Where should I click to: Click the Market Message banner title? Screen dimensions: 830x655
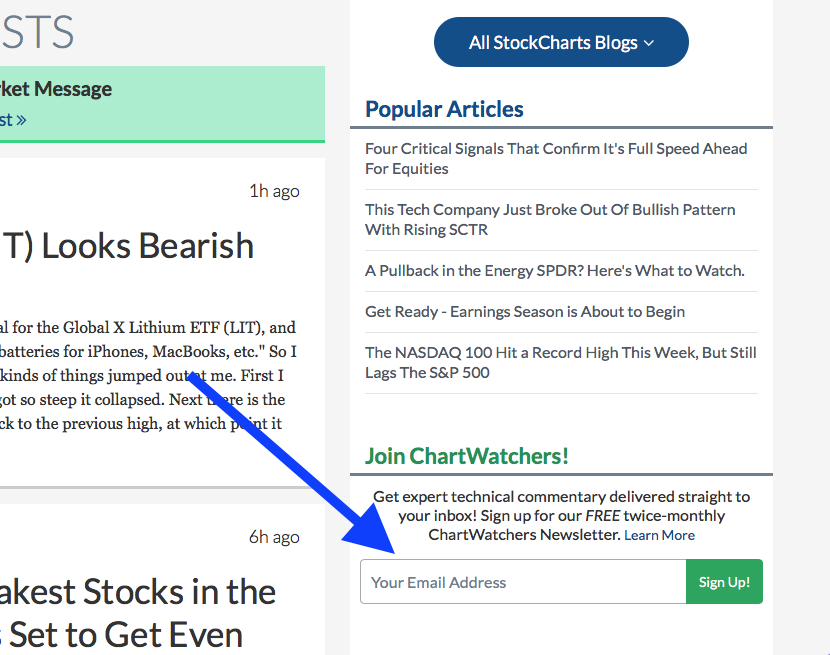(56, 89)
